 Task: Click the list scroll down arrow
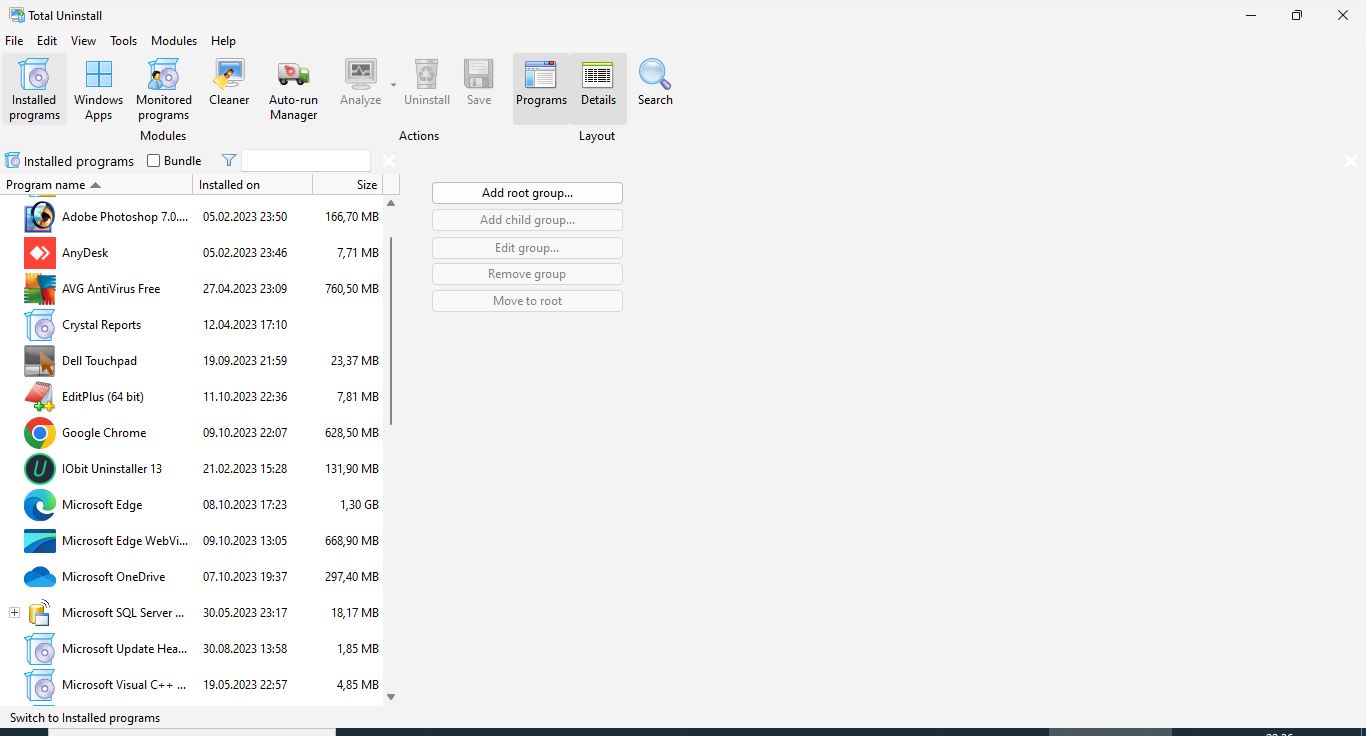(x=391, y=697)
